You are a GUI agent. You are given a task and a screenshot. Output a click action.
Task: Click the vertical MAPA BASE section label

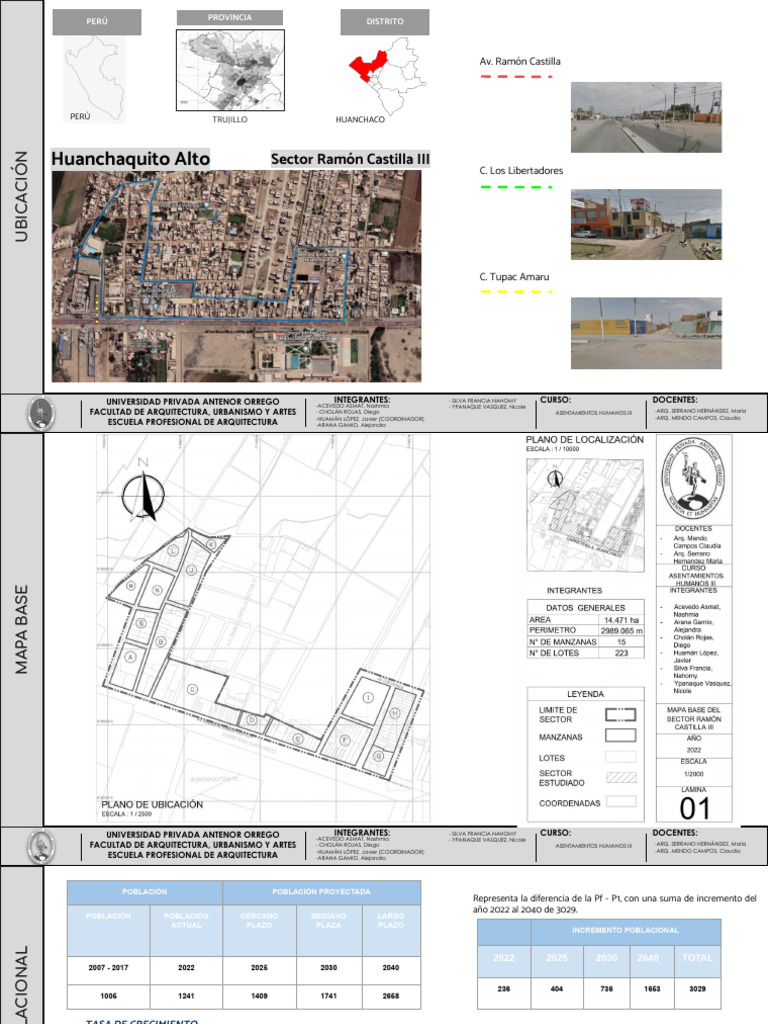(21, 630)
